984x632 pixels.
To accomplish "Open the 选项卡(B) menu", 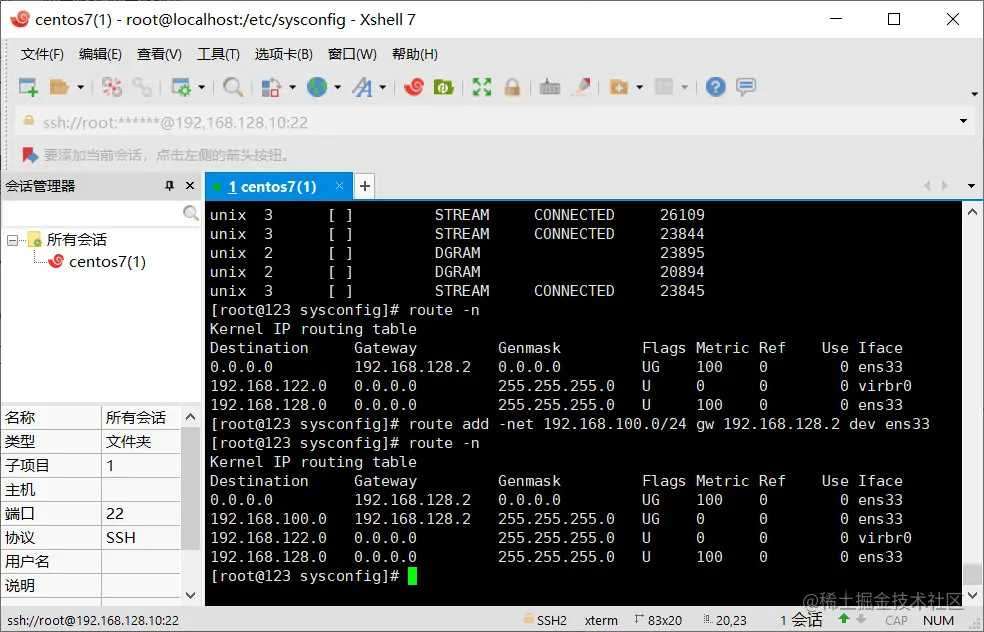I will (x=284, y=54).
